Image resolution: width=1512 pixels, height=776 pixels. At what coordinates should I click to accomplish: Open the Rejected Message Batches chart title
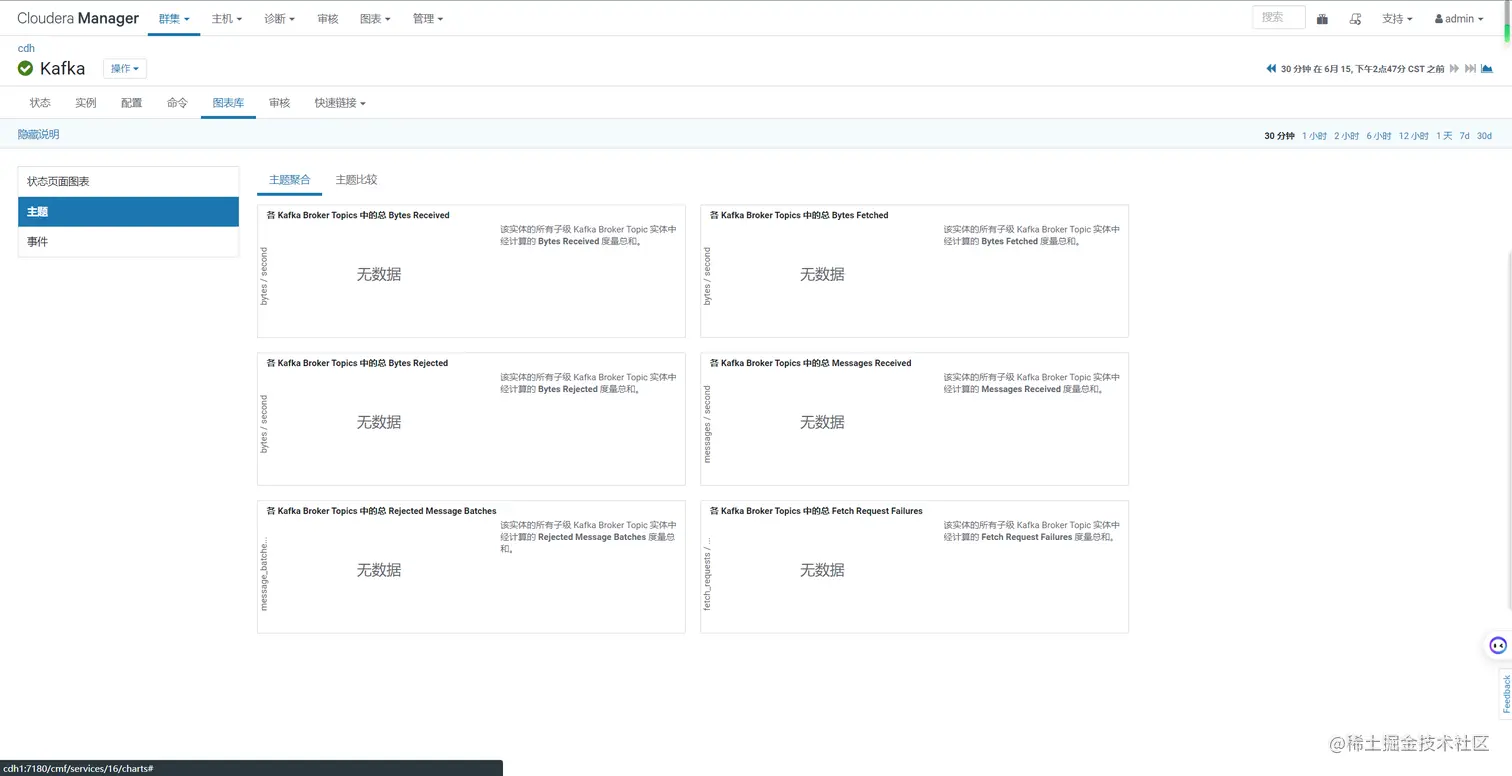click(381, 511)
